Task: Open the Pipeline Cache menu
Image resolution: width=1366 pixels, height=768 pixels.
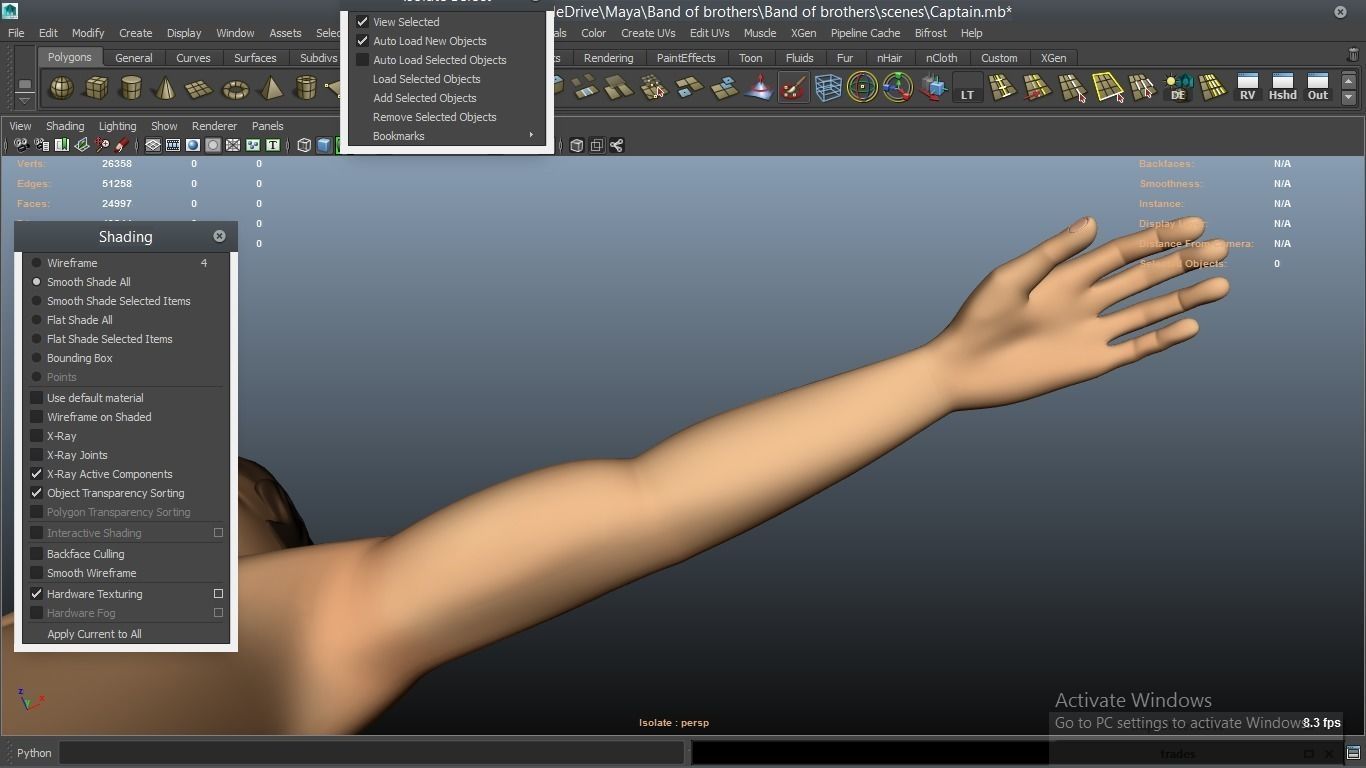Action: (x=865, y=33)
